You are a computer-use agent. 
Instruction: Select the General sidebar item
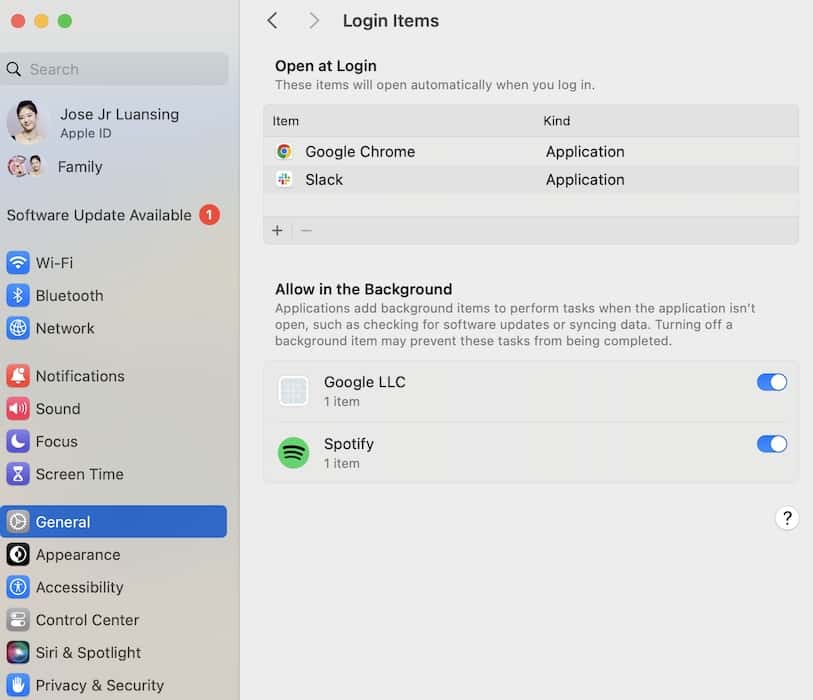click(113, 522)
